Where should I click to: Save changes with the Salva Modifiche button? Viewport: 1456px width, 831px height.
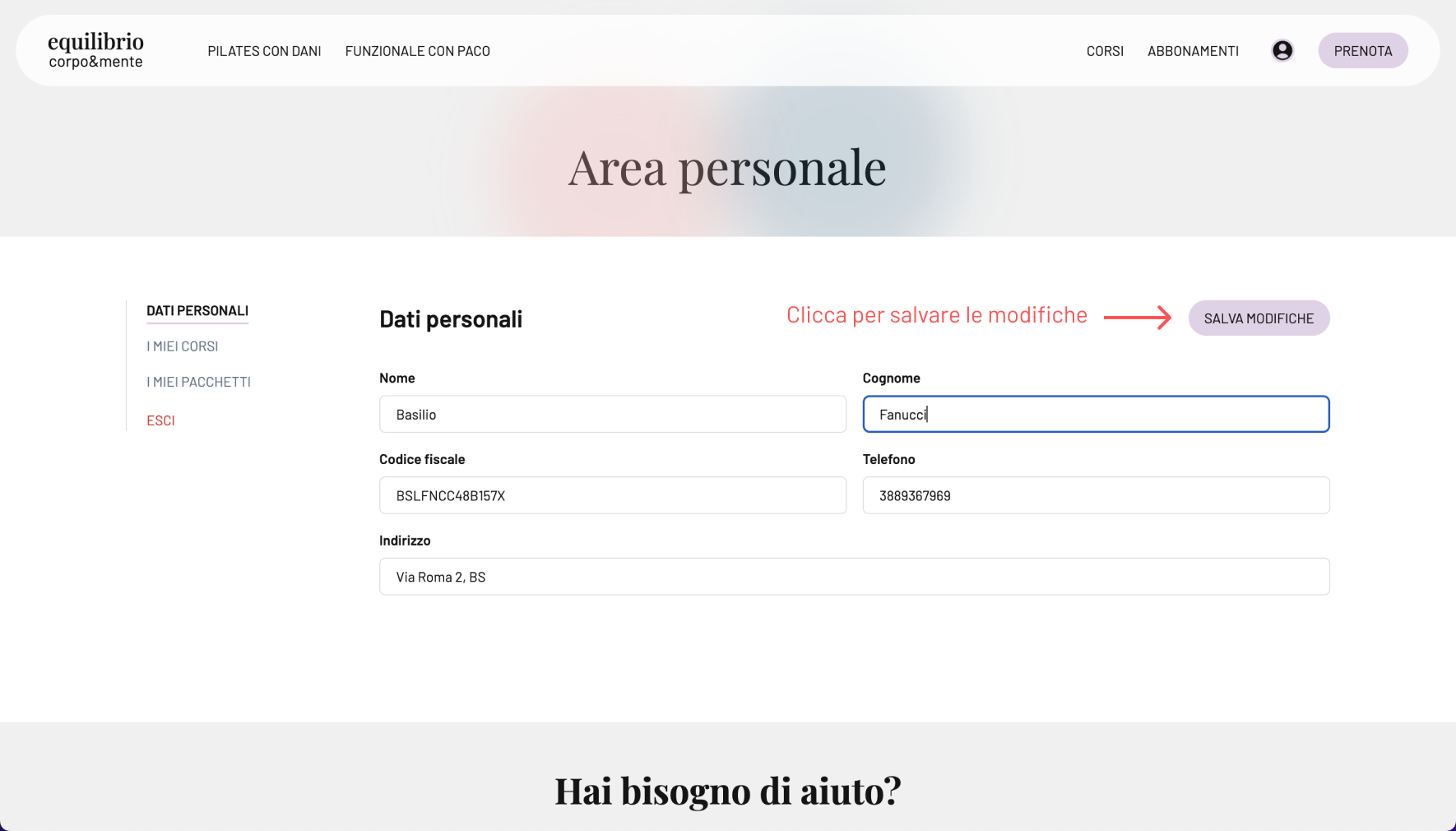[x=1258, y=318]
